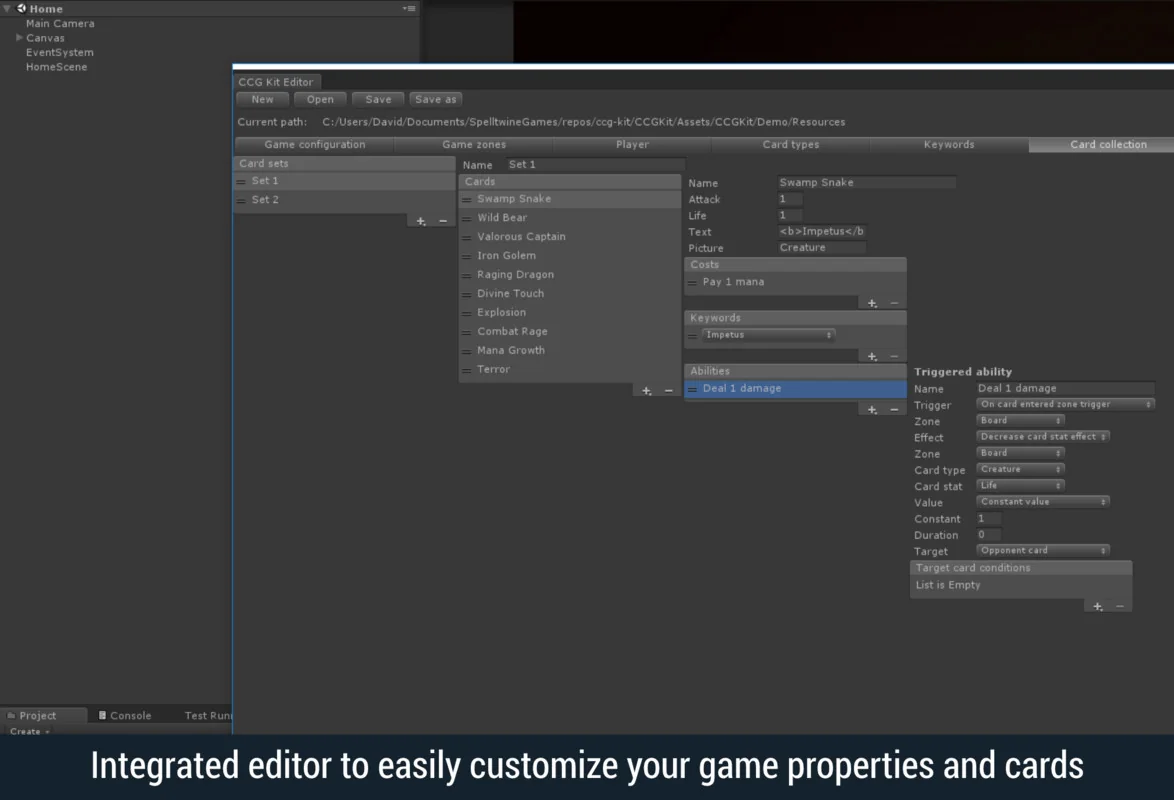Open the Create menu in the Project panel
Viewport: 1174px width, 800px height.
27,731
